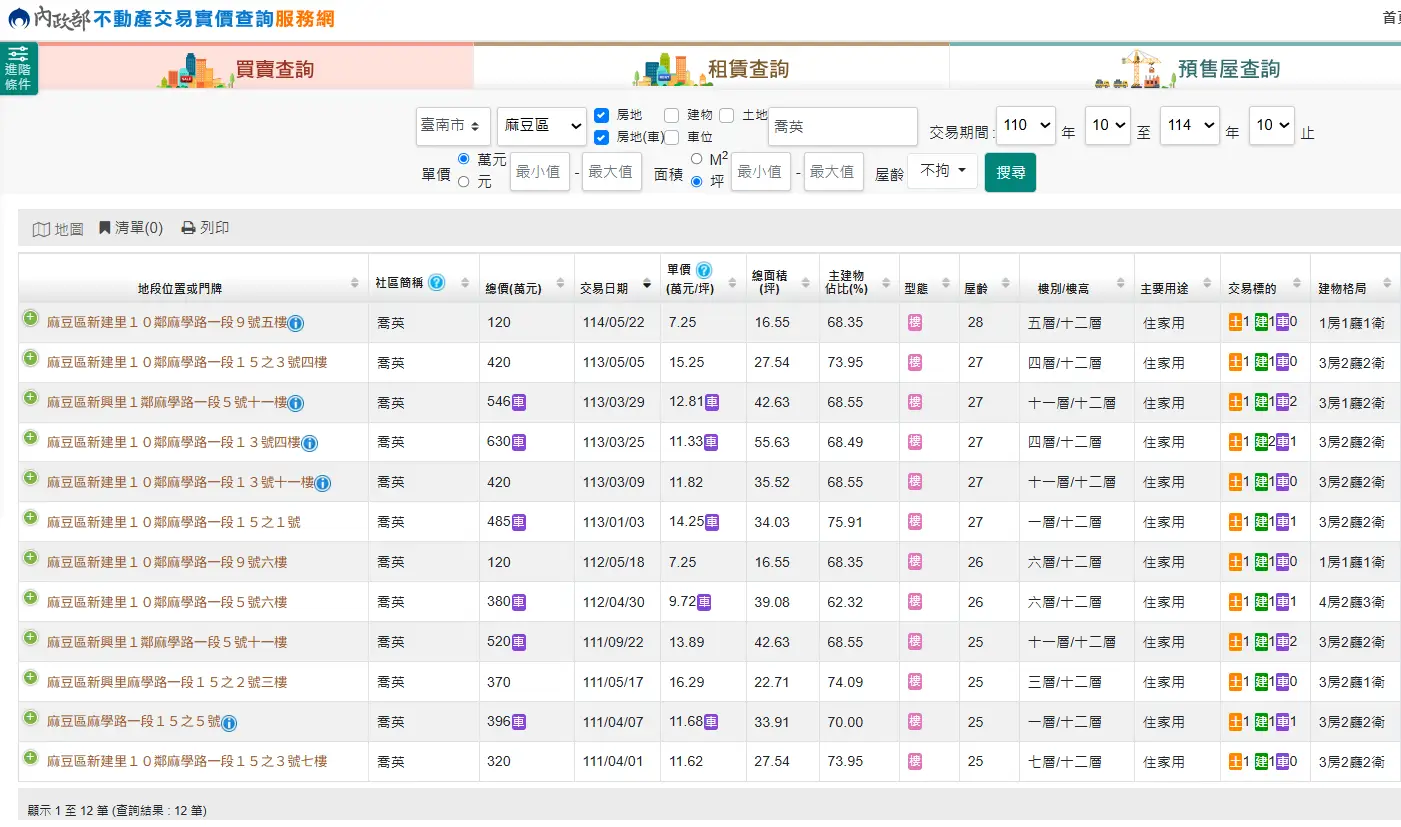Image resolution: width=1401 pixels, height=827 pixels.
Task: Click green plus icon for 麻學路一段9號五樓 row
Action: tap(30, 318)
